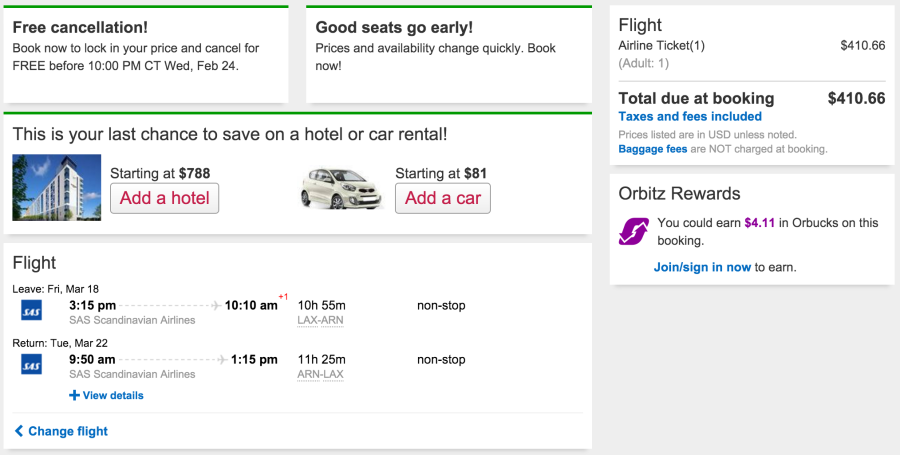Follow the Baggage fees link
This screenshot has width=900, height=455.
(x=651, y=149)
